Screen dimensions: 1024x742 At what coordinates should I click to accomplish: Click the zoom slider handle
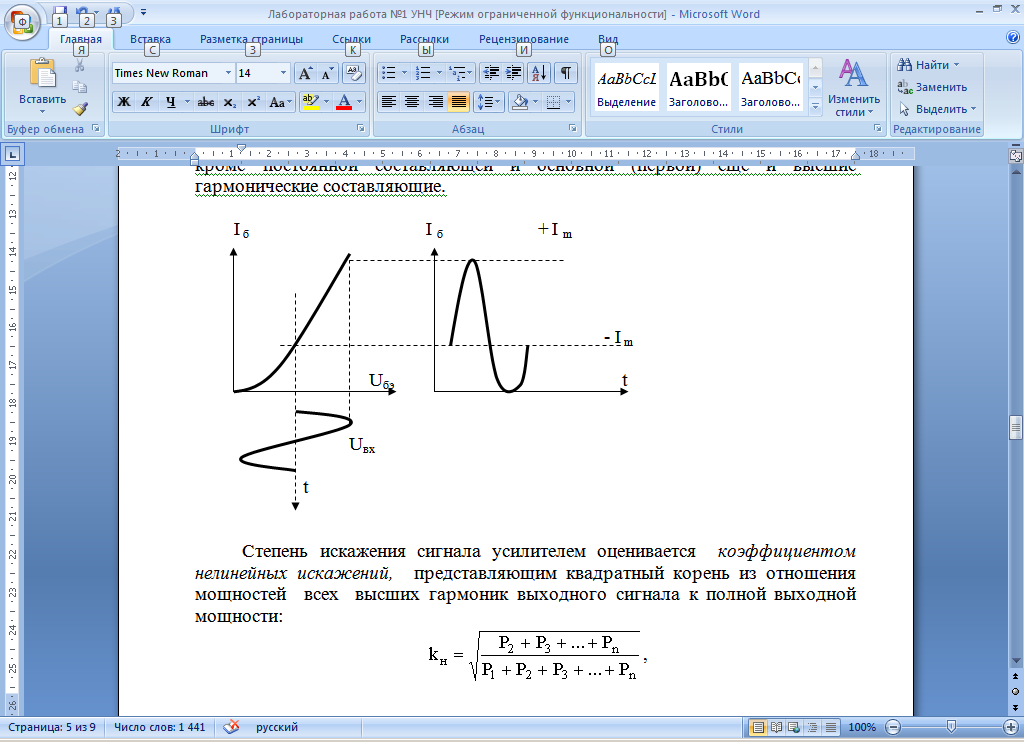click(952, 727)
